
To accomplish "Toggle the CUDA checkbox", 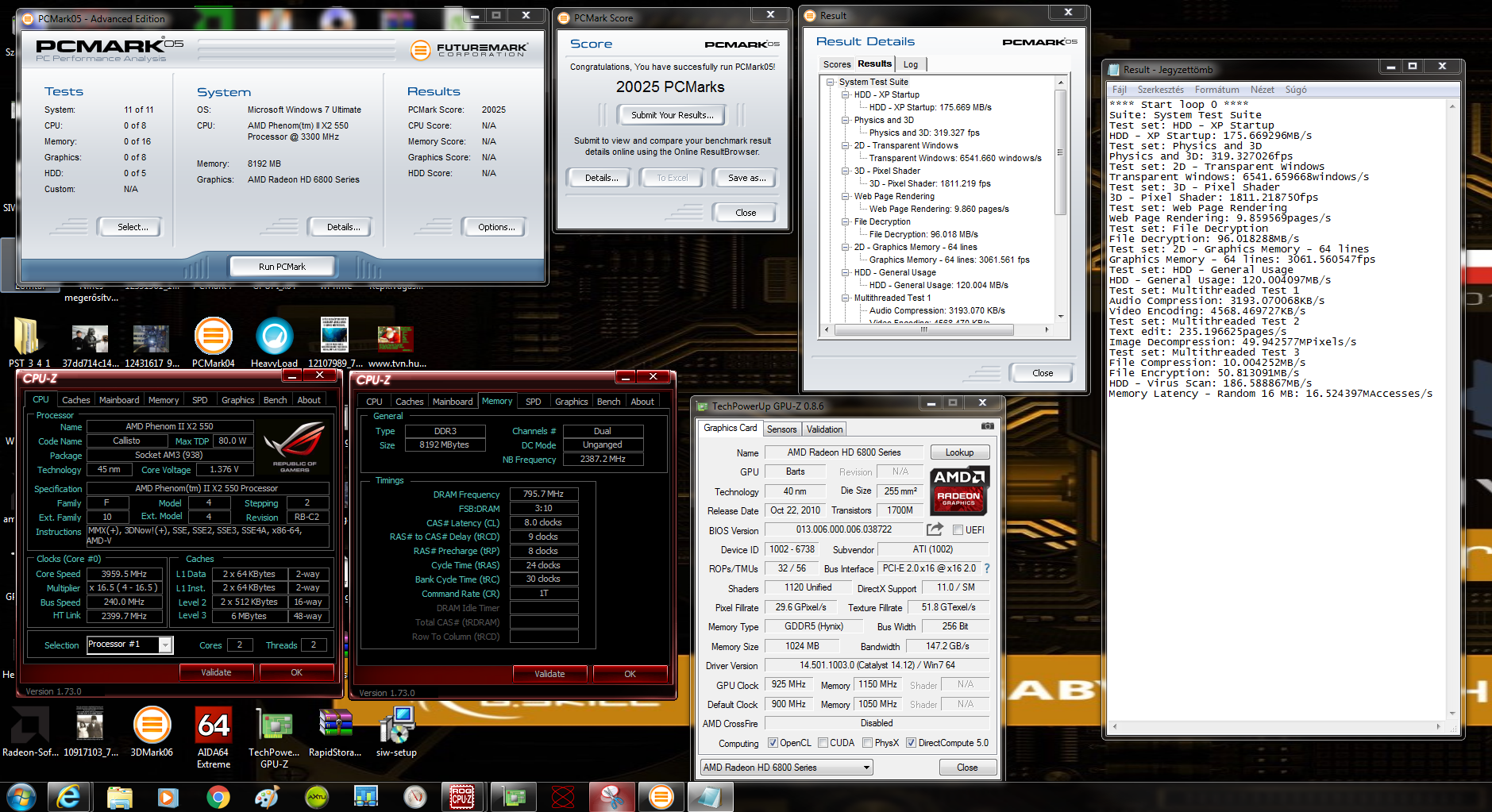I will coord(823,743).
